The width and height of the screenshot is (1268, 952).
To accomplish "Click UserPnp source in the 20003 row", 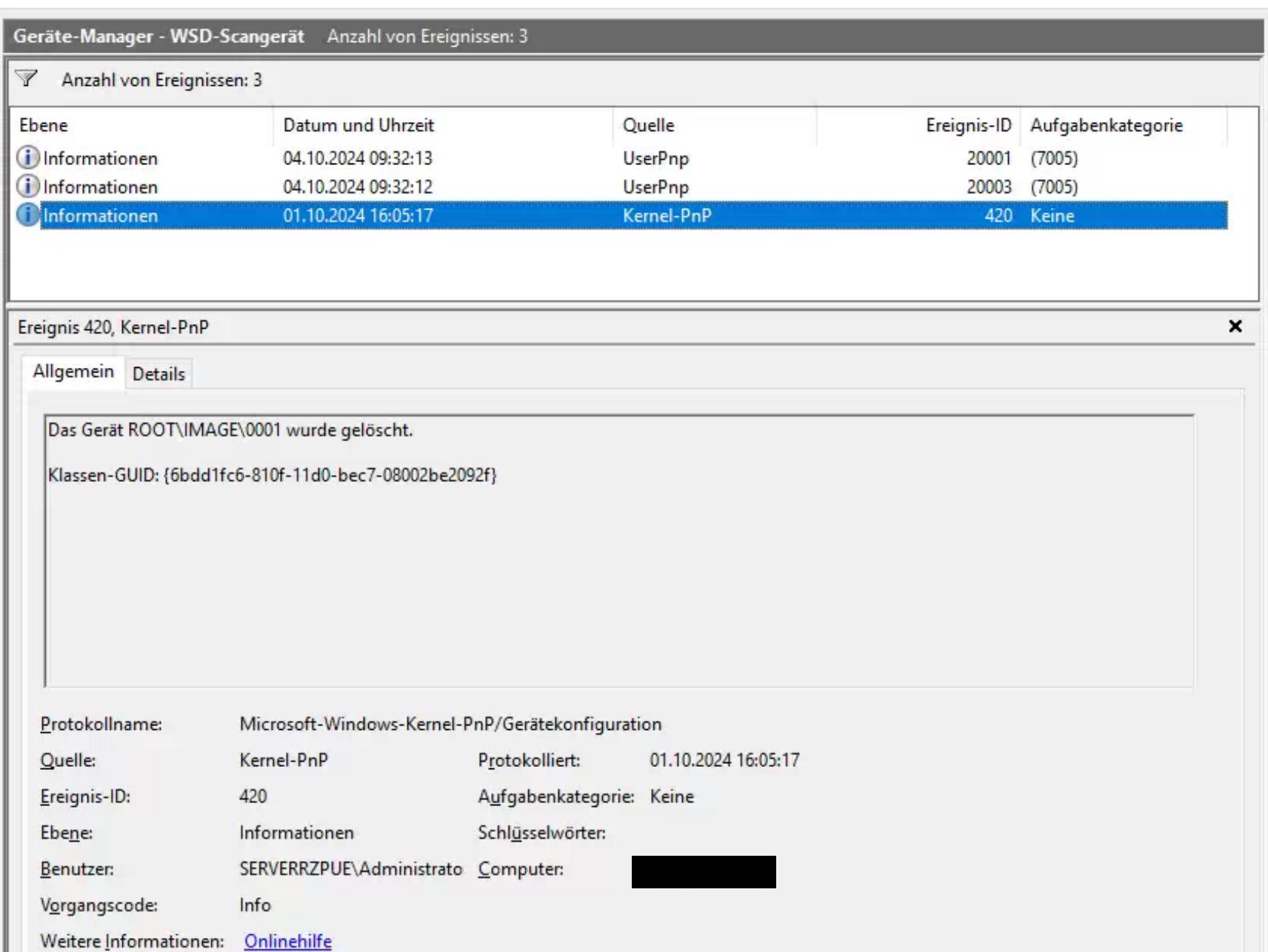I will point(655,187).
